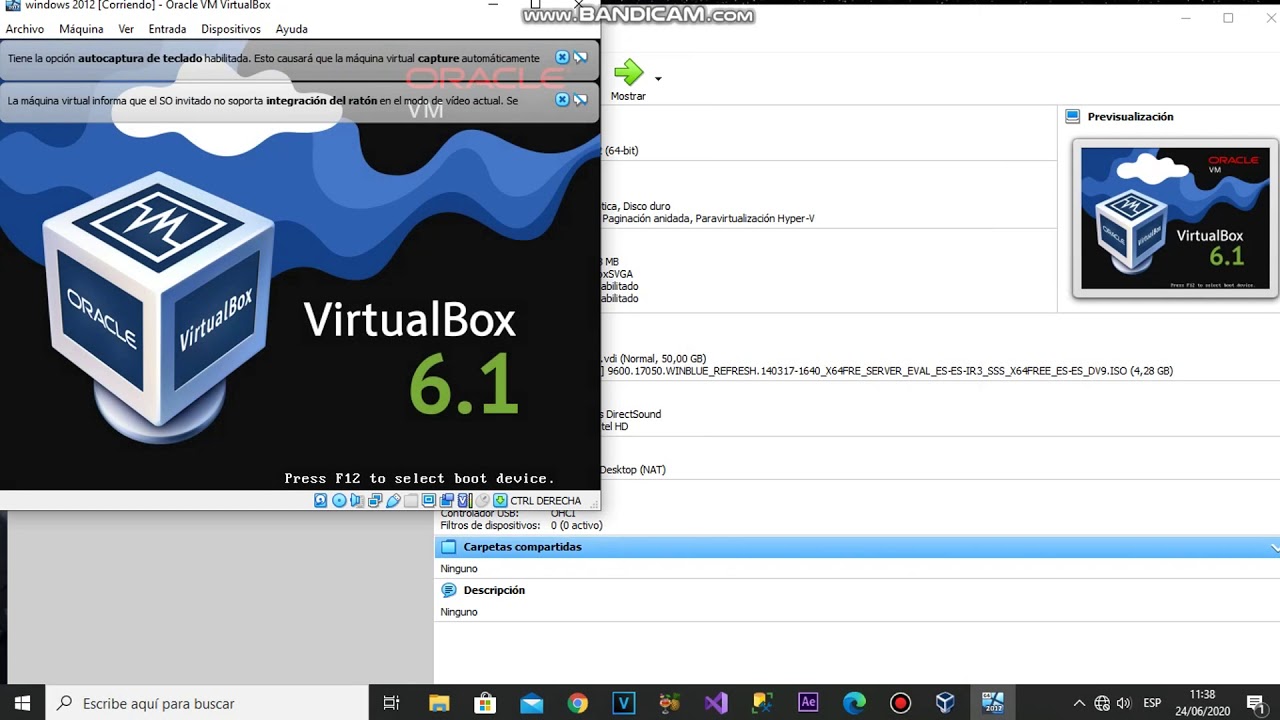Switch to the running windows 2012 VM taskbar icon
This screenshot has width=1280, height=720.
tap(993, 703)
